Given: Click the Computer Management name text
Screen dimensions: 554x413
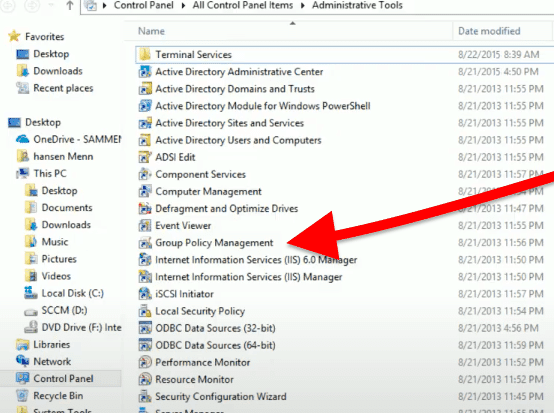Looking at the screenshot, I should (208, 191).
